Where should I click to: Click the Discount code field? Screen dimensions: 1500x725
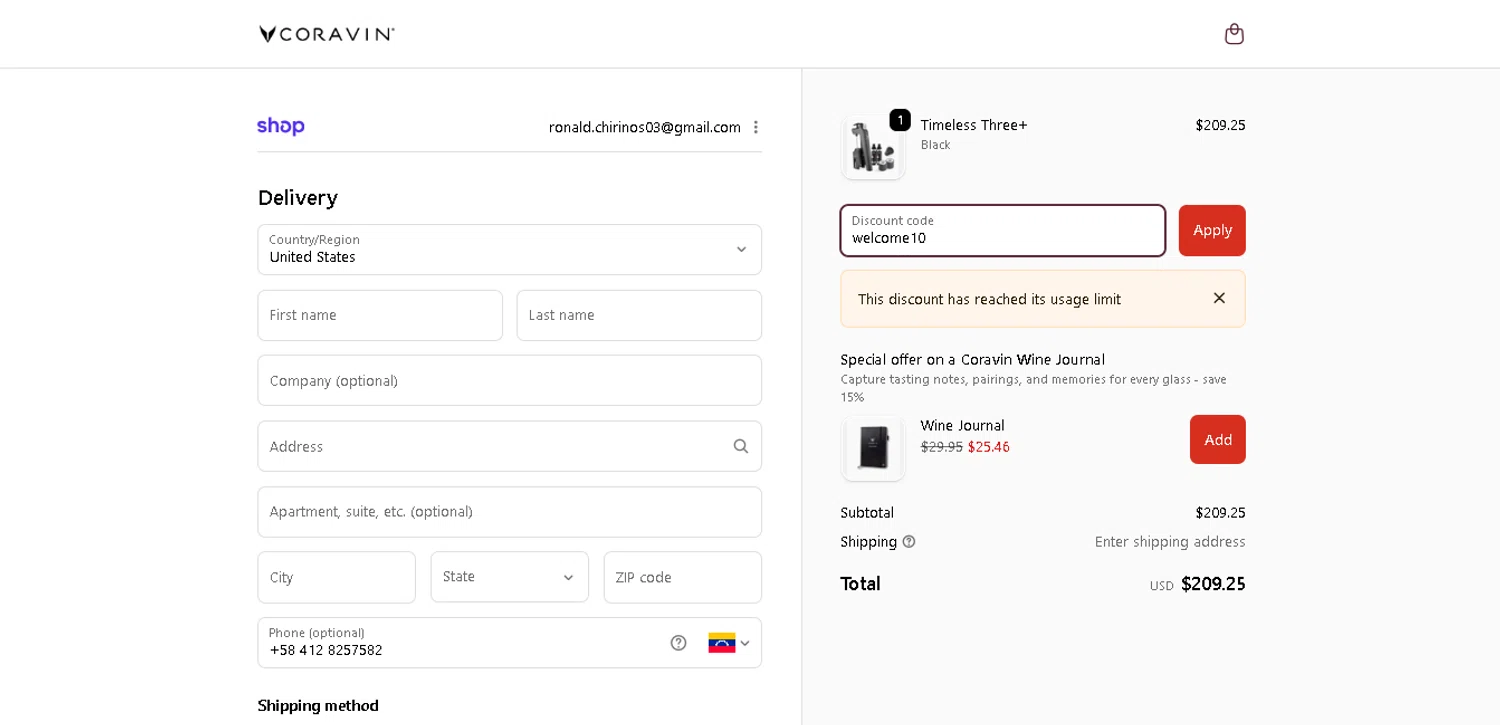(1003, 231)
